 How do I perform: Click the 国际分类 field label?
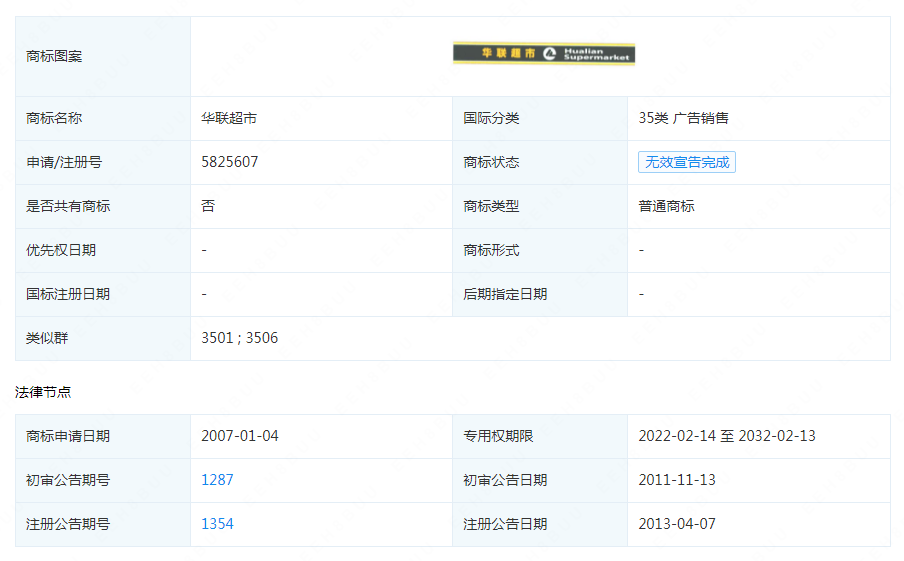491,118
